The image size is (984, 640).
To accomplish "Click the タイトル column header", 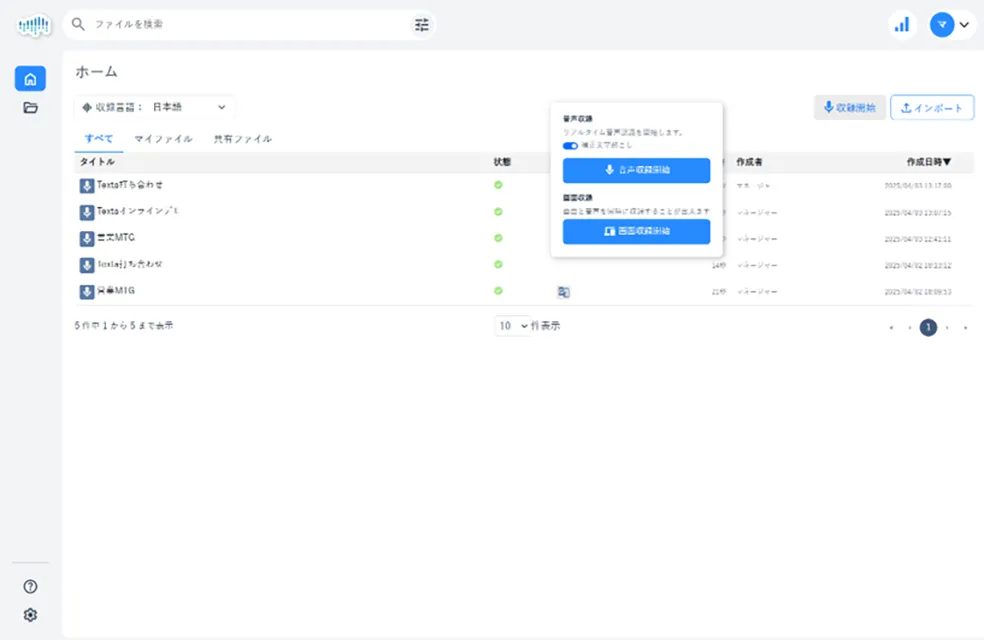I will [x=97, y=162].
